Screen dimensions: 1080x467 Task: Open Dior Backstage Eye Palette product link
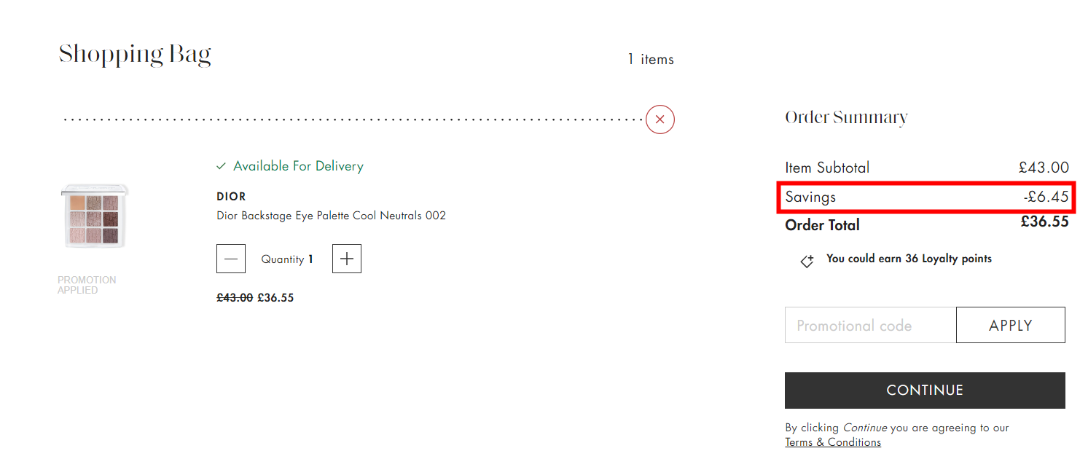coord(331,216)
